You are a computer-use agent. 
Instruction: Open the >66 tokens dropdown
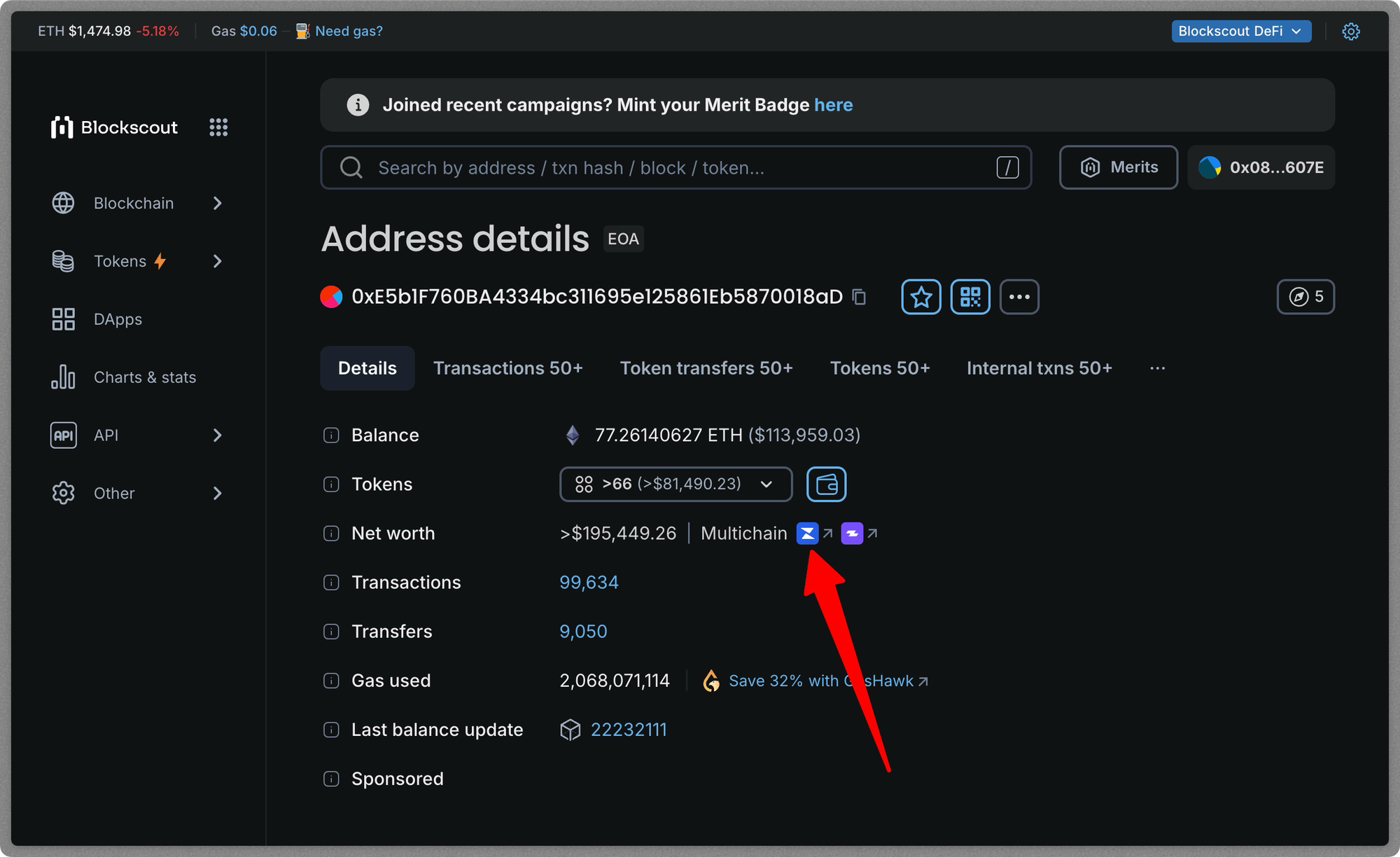tap(675, 485)
